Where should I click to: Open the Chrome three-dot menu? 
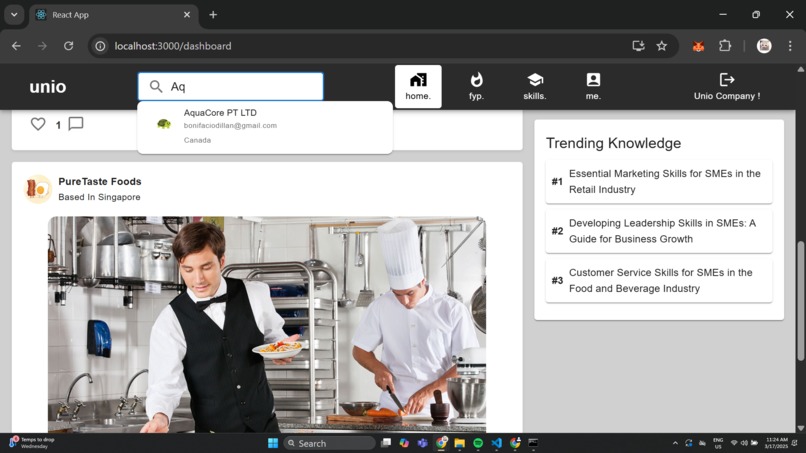click(x=790, y=46)
